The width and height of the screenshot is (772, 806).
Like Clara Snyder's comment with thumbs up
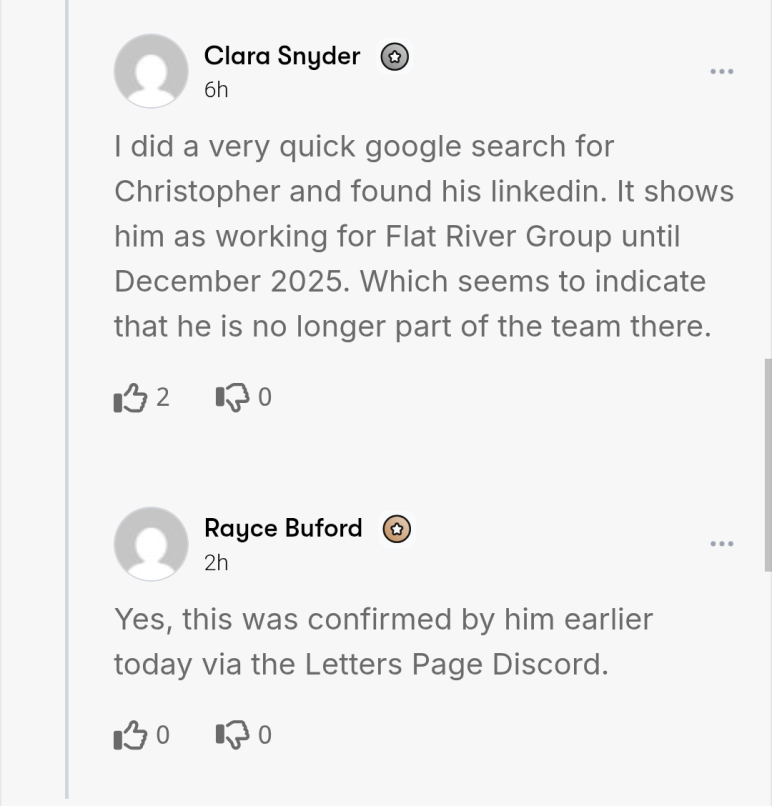point(130,398)
